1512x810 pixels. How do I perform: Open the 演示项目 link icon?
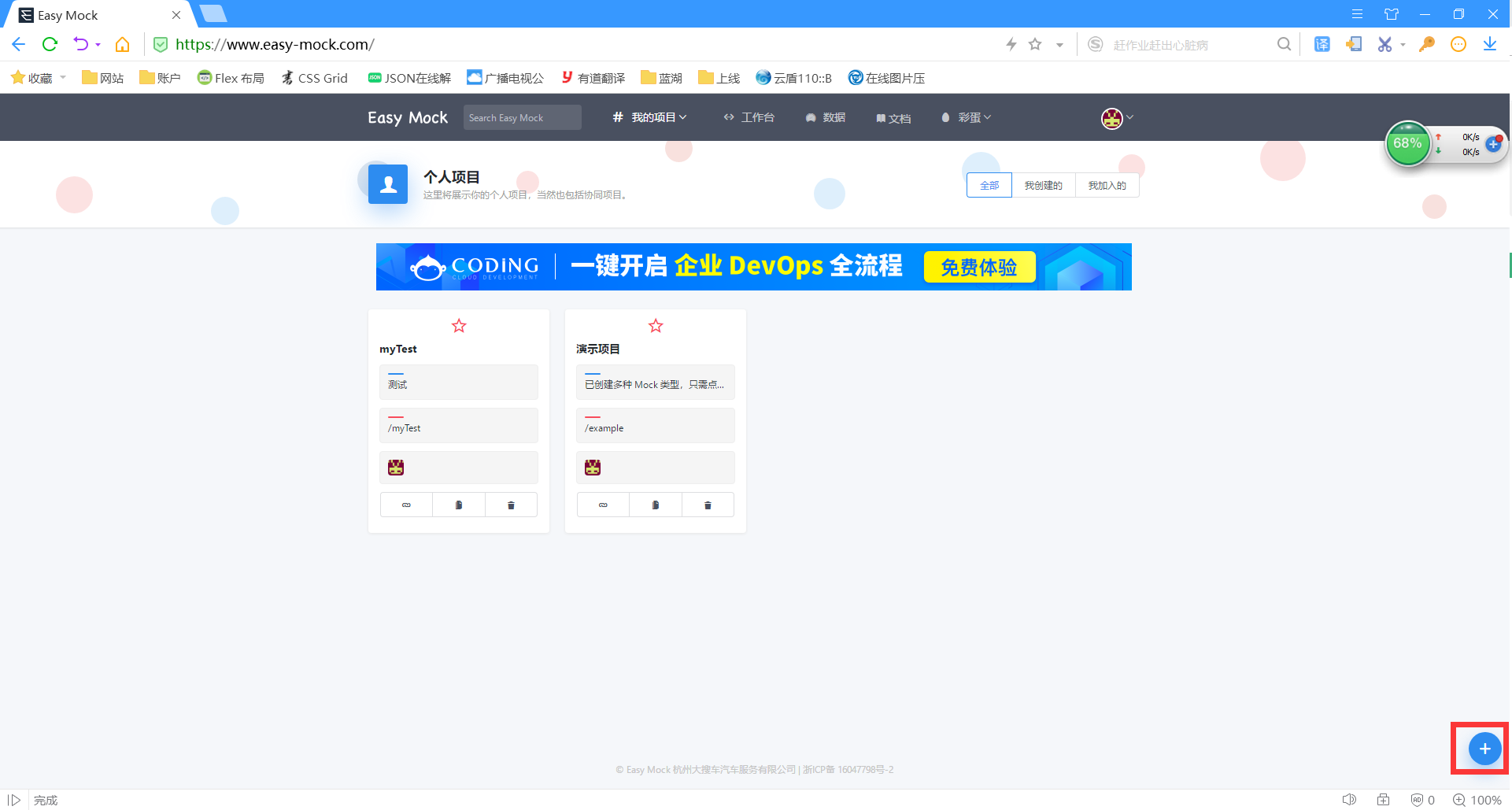pos(603,505)
